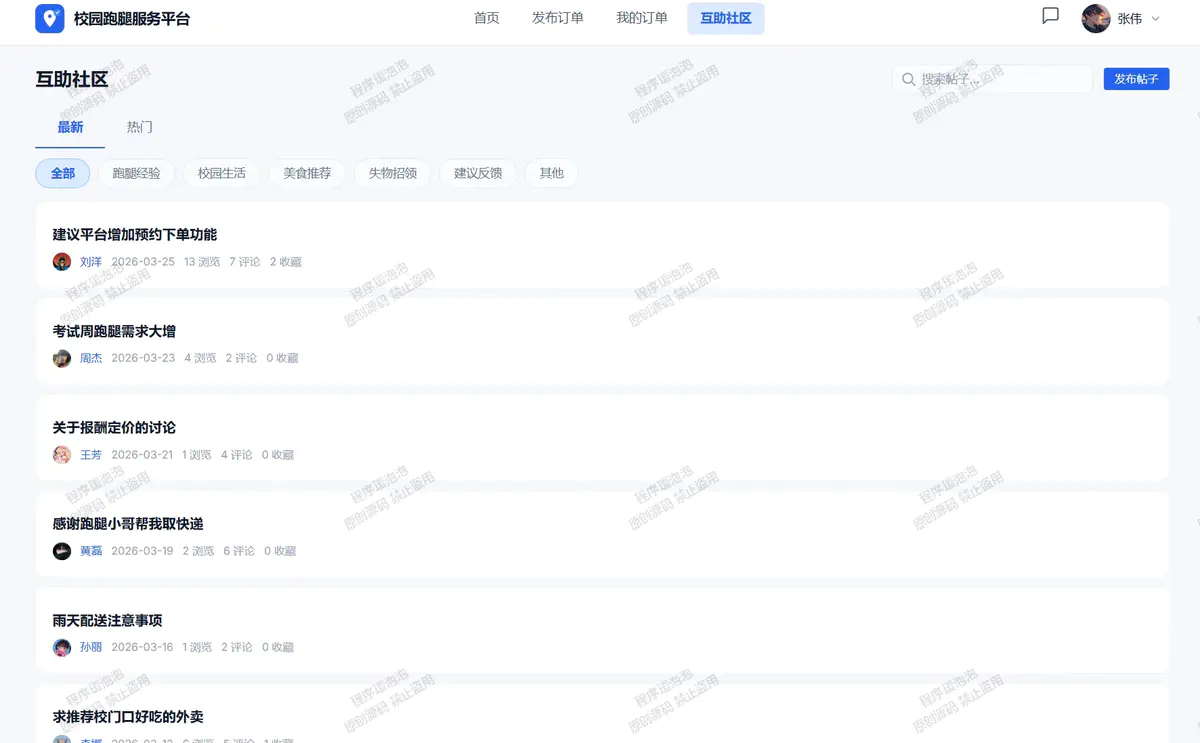
Task: Click the search magnifier icon
Action: [x=909, y=79]
